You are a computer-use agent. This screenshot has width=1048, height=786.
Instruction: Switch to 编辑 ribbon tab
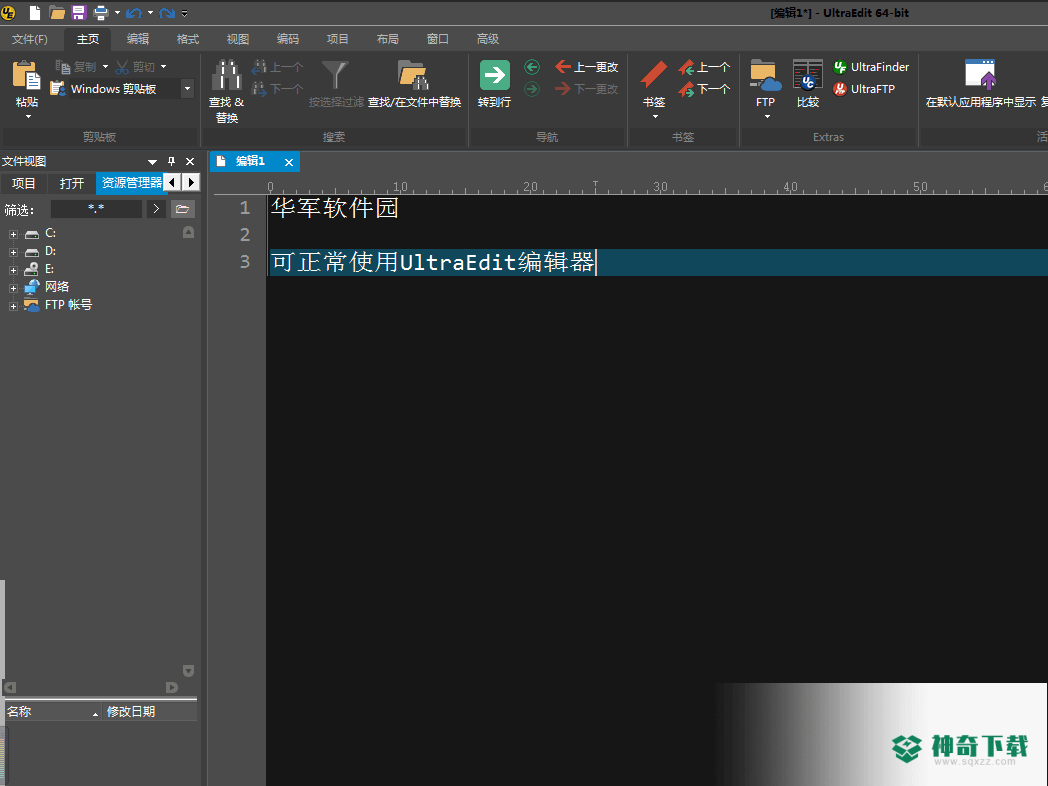(138, 39)
